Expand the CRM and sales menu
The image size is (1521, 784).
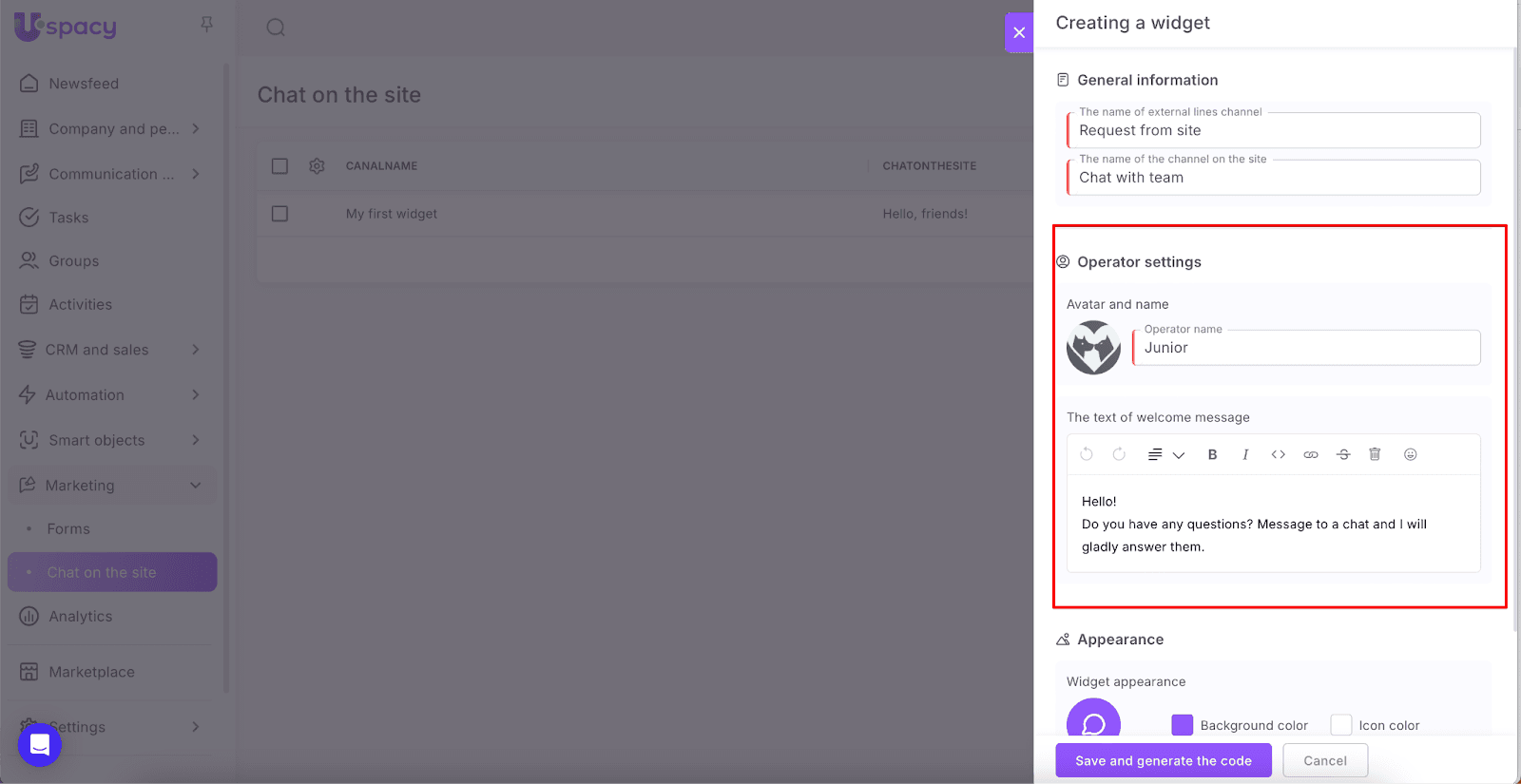click(195, 350)
